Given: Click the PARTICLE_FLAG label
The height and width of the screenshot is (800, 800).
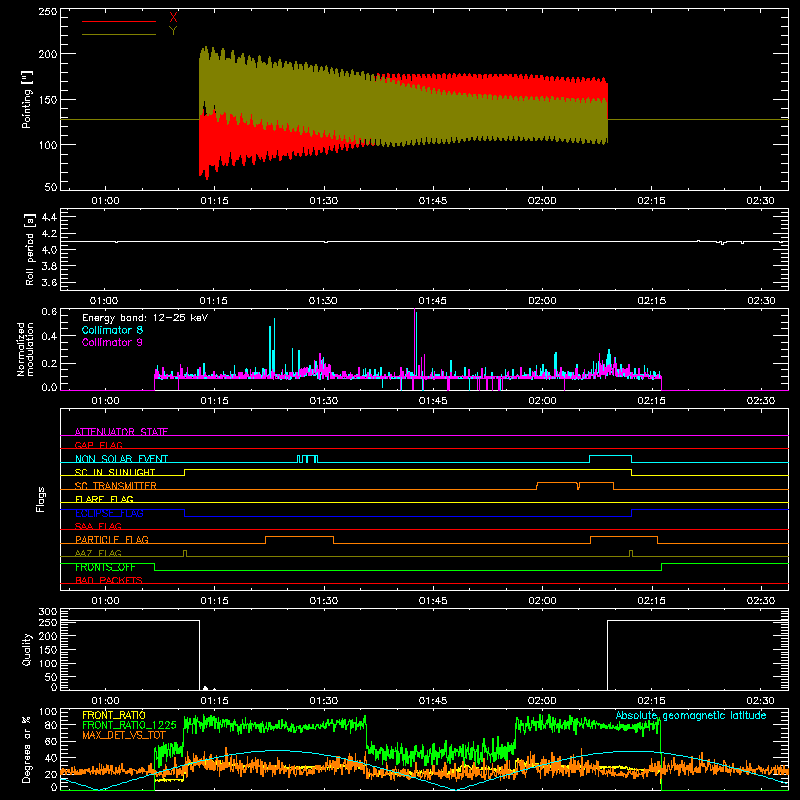Looking at the screenshot, I should (112, 539).
